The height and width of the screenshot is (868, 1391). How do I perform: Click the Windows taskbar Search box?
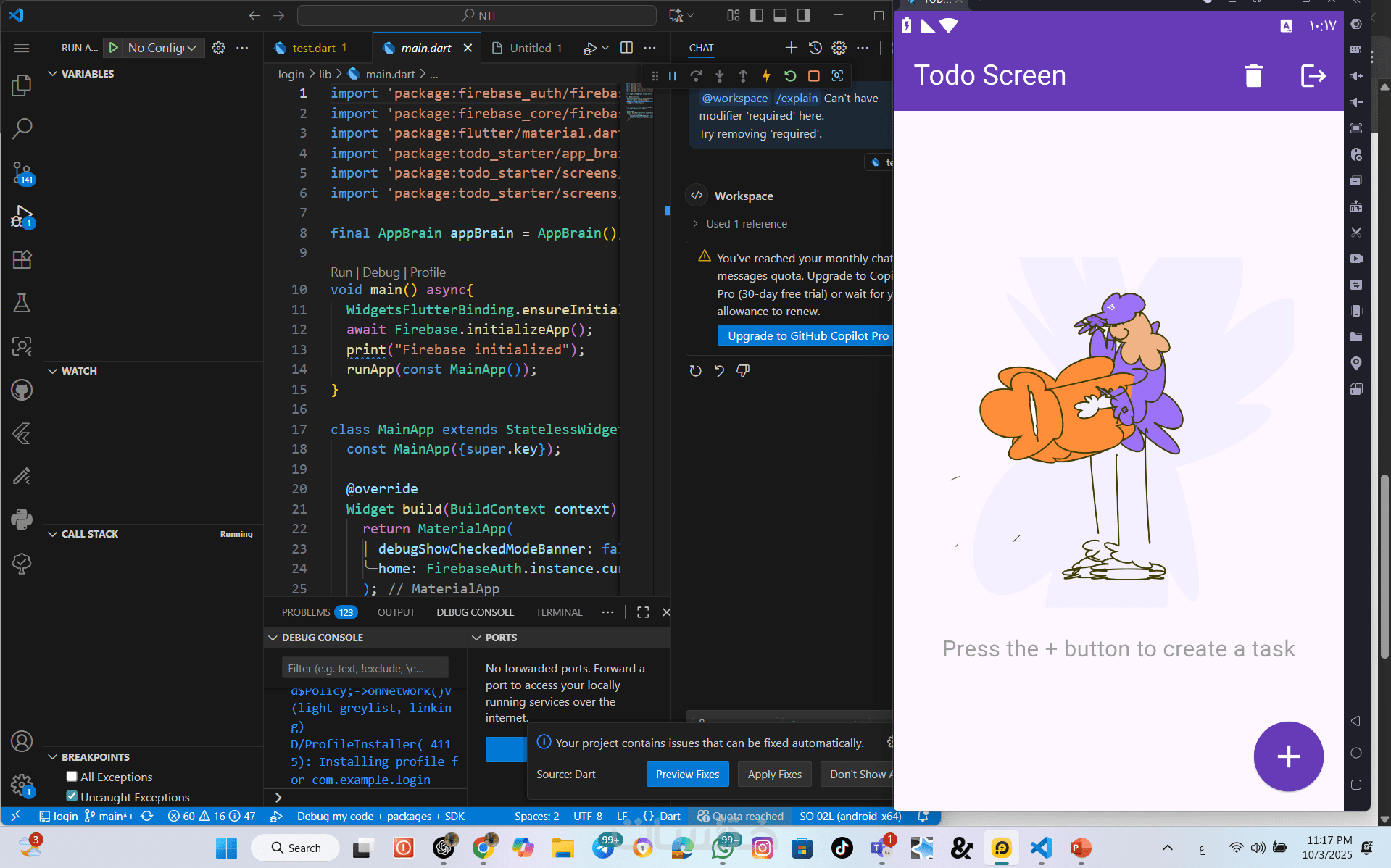(295, 848)
